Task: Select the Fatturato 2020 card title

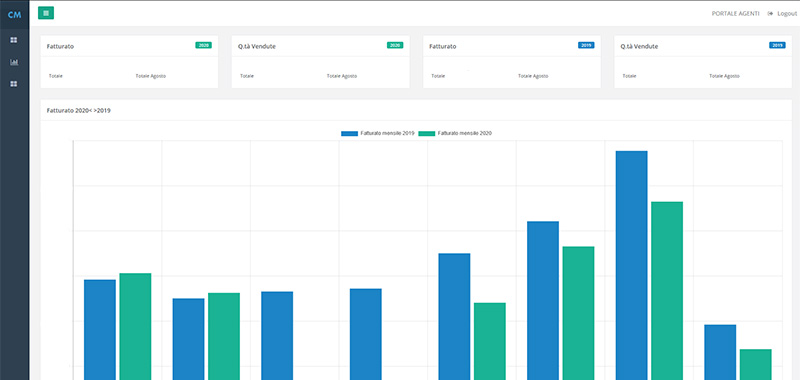Action: 60,46
